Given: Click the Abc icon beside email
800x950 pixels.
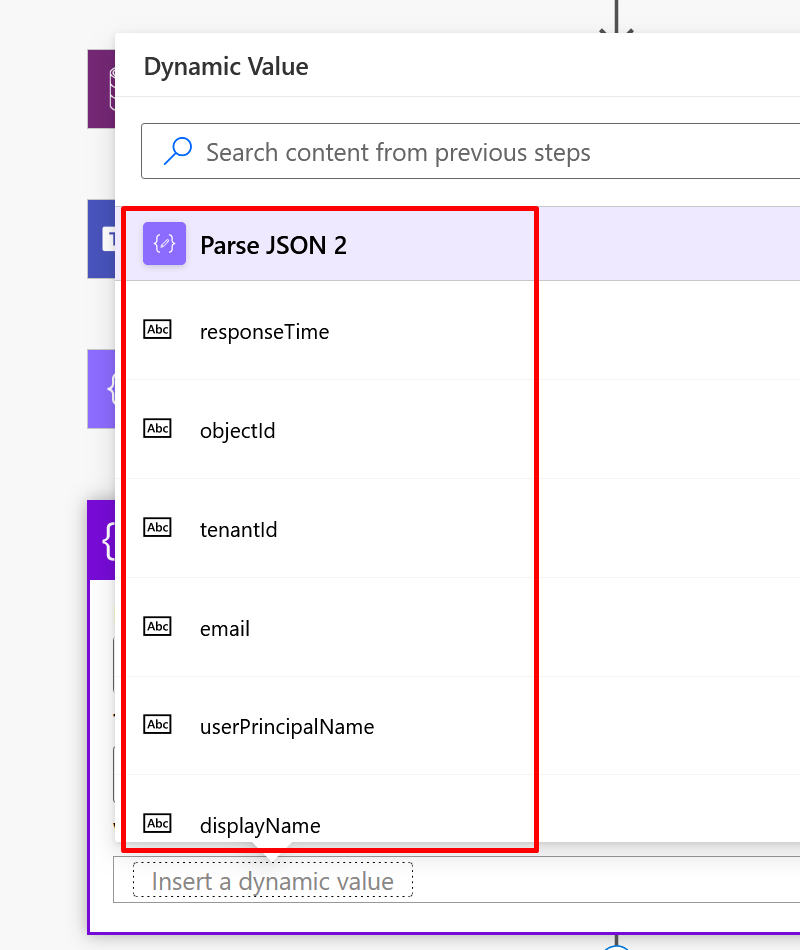Looking at the screenshot, I should (x=158, y=626).
